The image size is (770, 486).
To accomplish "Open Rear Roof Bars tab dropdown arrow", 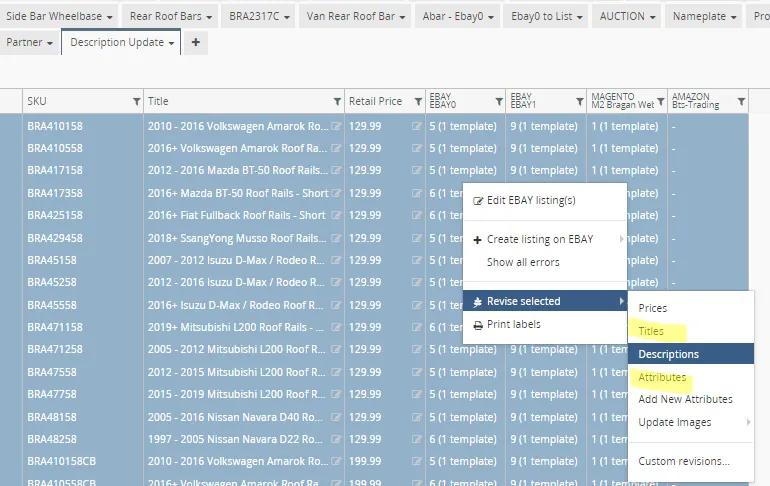I will point(209,18).
